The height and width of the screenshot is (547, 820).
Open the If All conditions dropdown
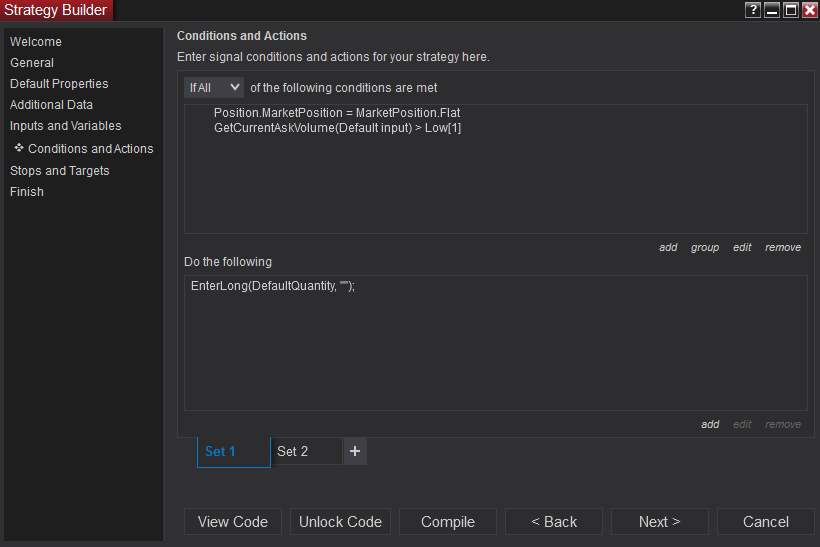click(x=214, y=87)
